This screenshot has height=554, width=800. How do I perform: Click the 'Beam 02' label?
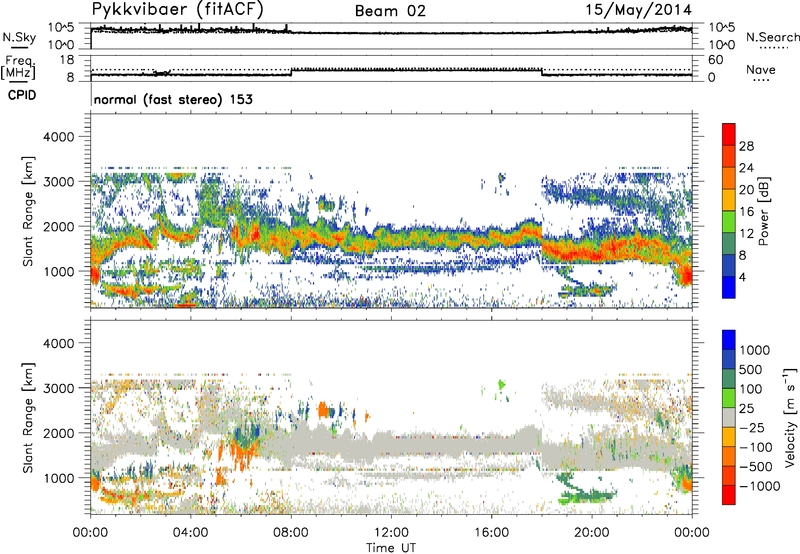[x=390, y=11]
